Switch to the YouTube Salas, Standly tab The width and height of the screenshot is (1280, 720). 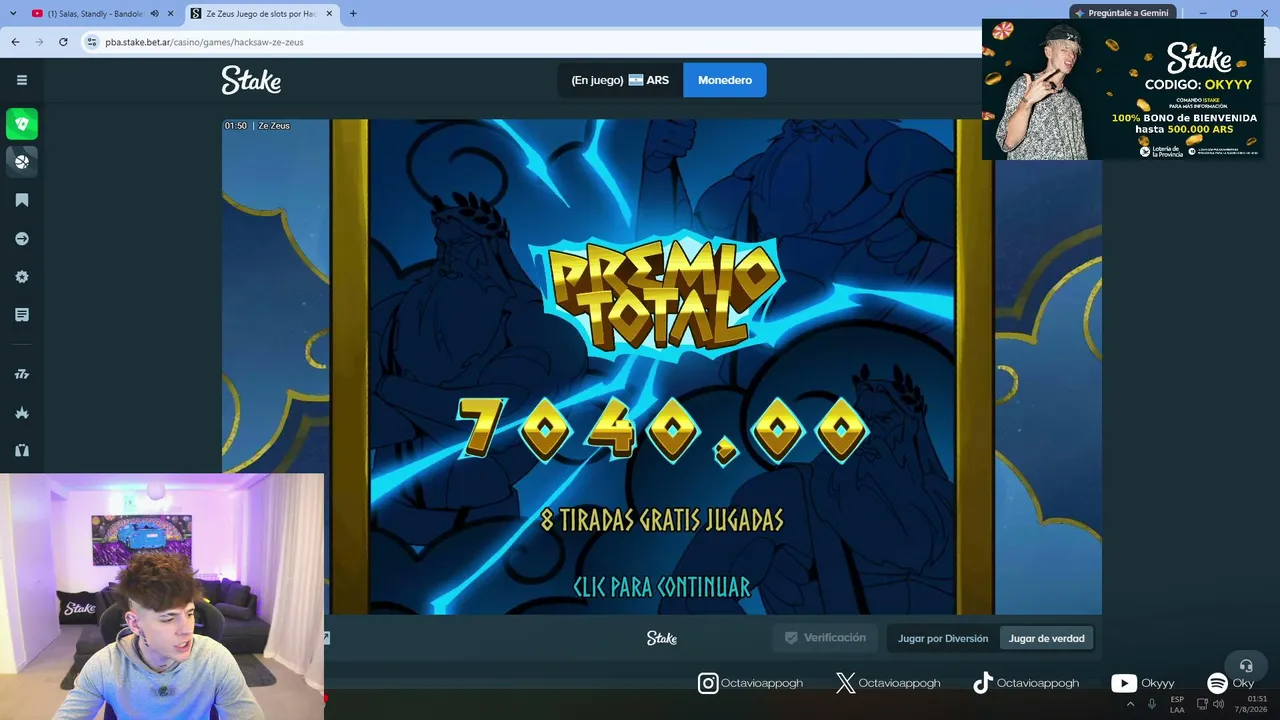click(x=95, y=14)
